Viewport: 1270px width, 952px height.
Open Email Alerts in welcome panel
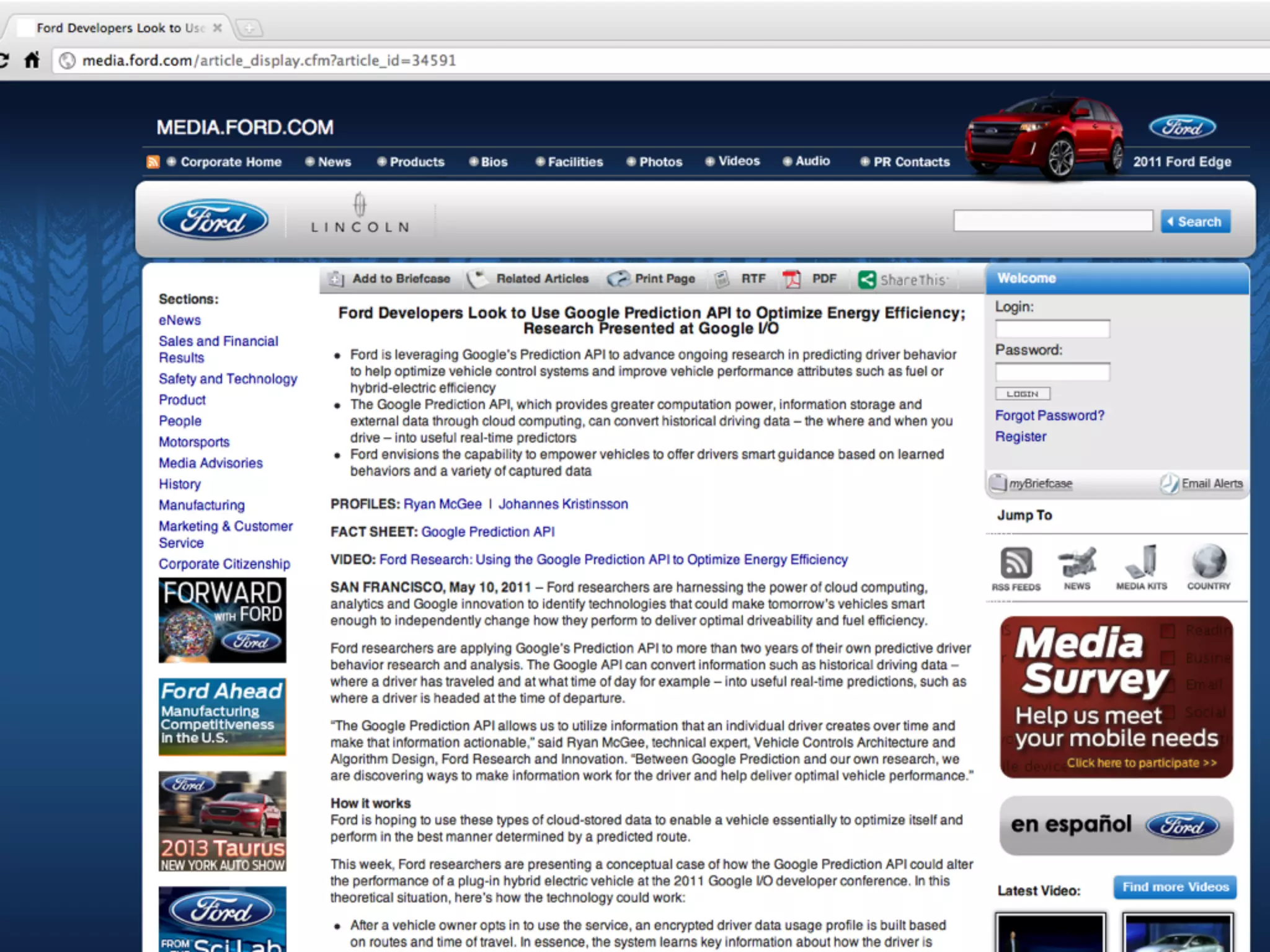[1202, 483]
